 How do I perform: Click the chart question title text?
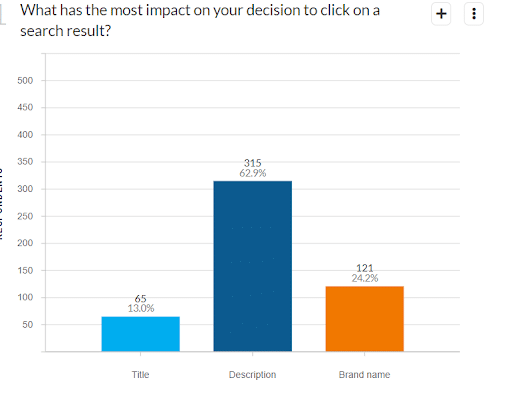[x=200, y=21]
